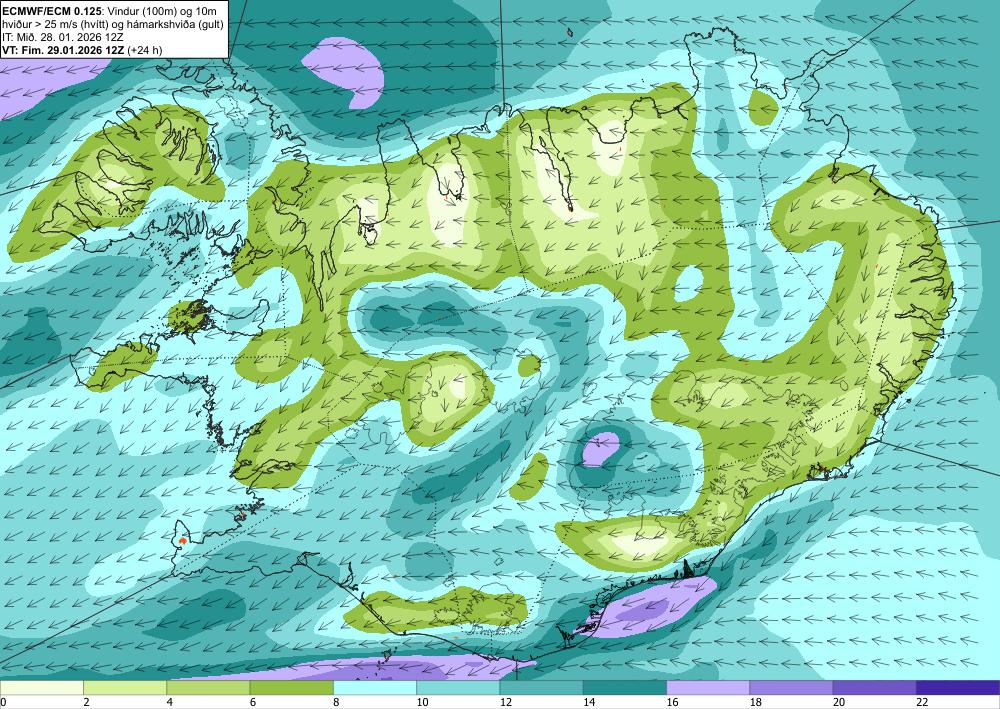The width and height of the screenshot is (1000, 709).
Task: Click the legend scale value "18"
Action: coord(756,702)
